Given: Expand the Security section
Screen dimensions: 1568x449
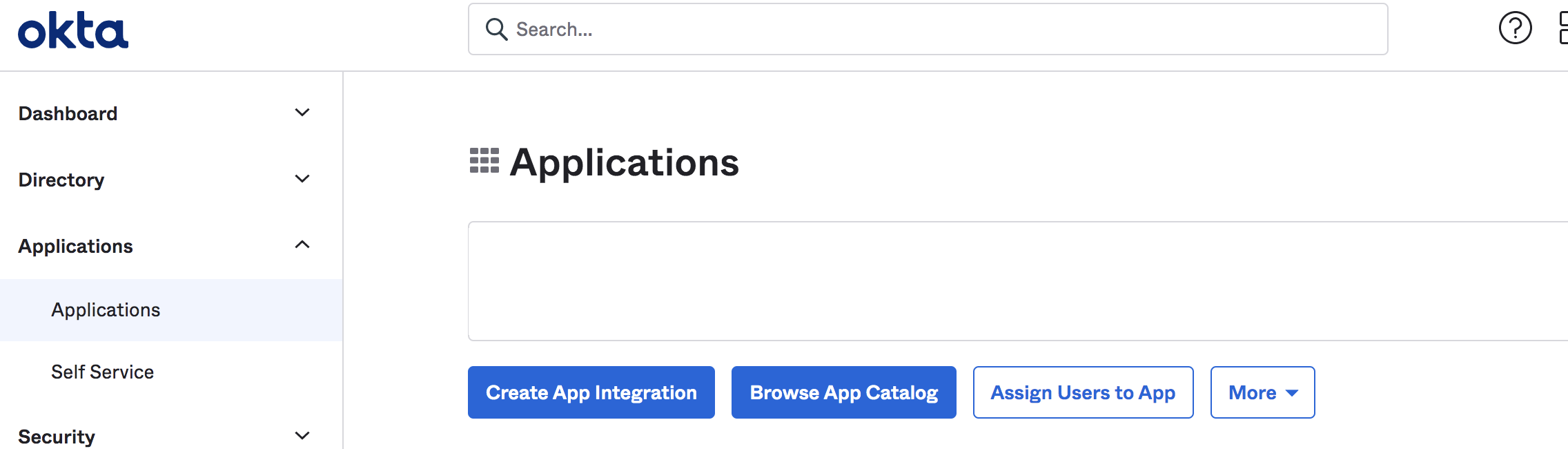Looking at the screenshot, I should 302,435.
